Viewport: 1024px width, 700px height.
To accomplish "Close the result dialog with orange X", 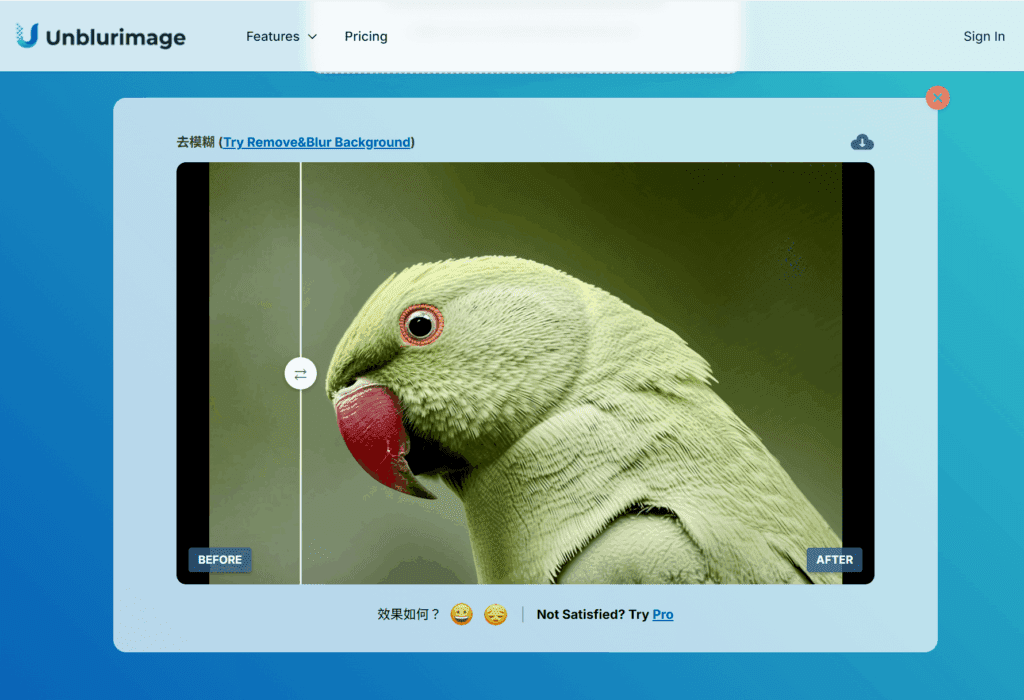I will [937, 98].
